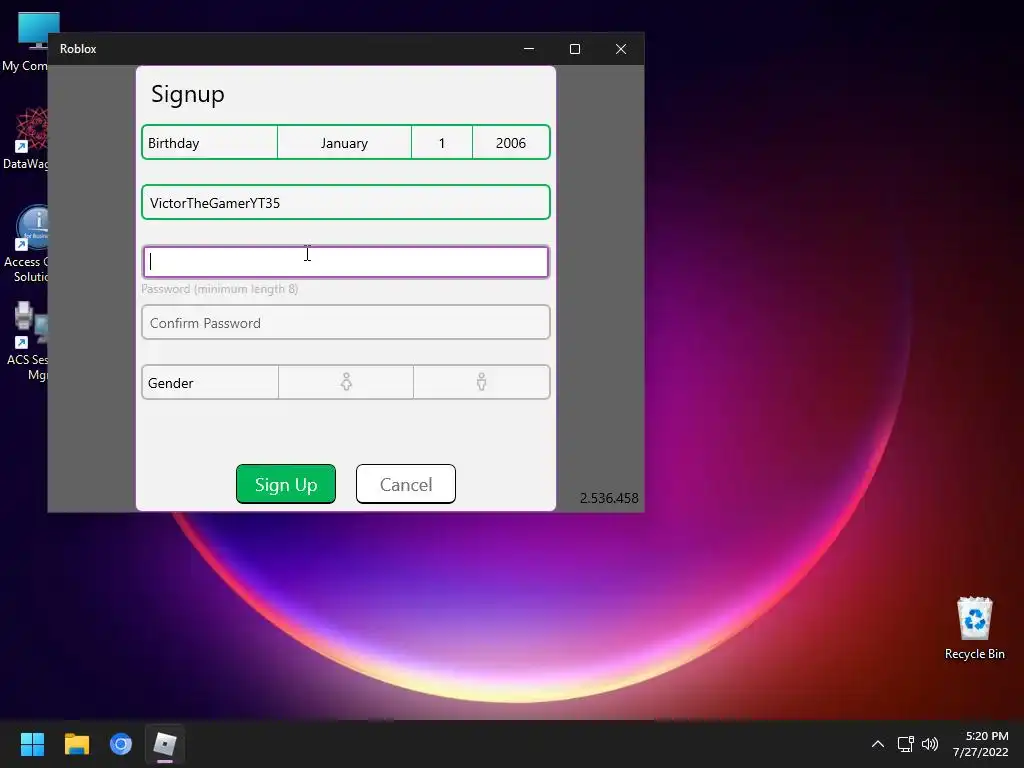Minimize the Roblox window

click(529, 49)
